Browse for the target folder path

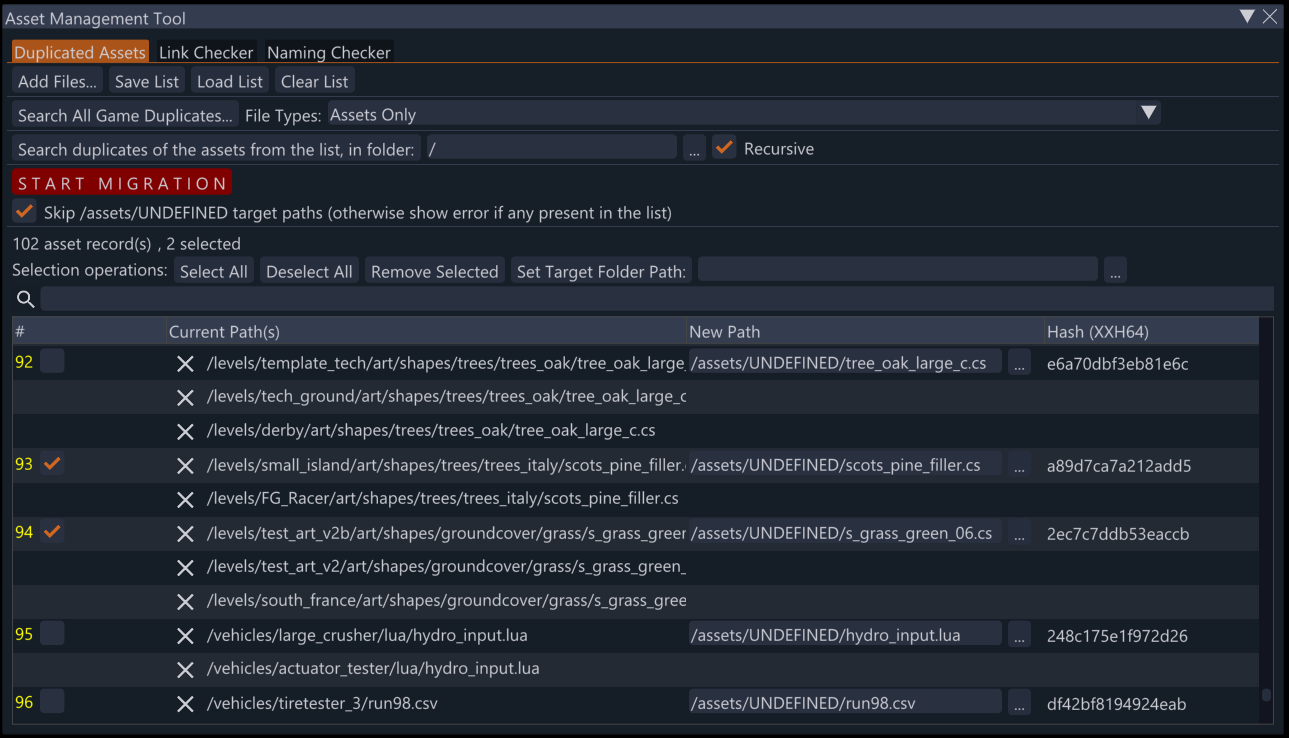coord(1115,271)
